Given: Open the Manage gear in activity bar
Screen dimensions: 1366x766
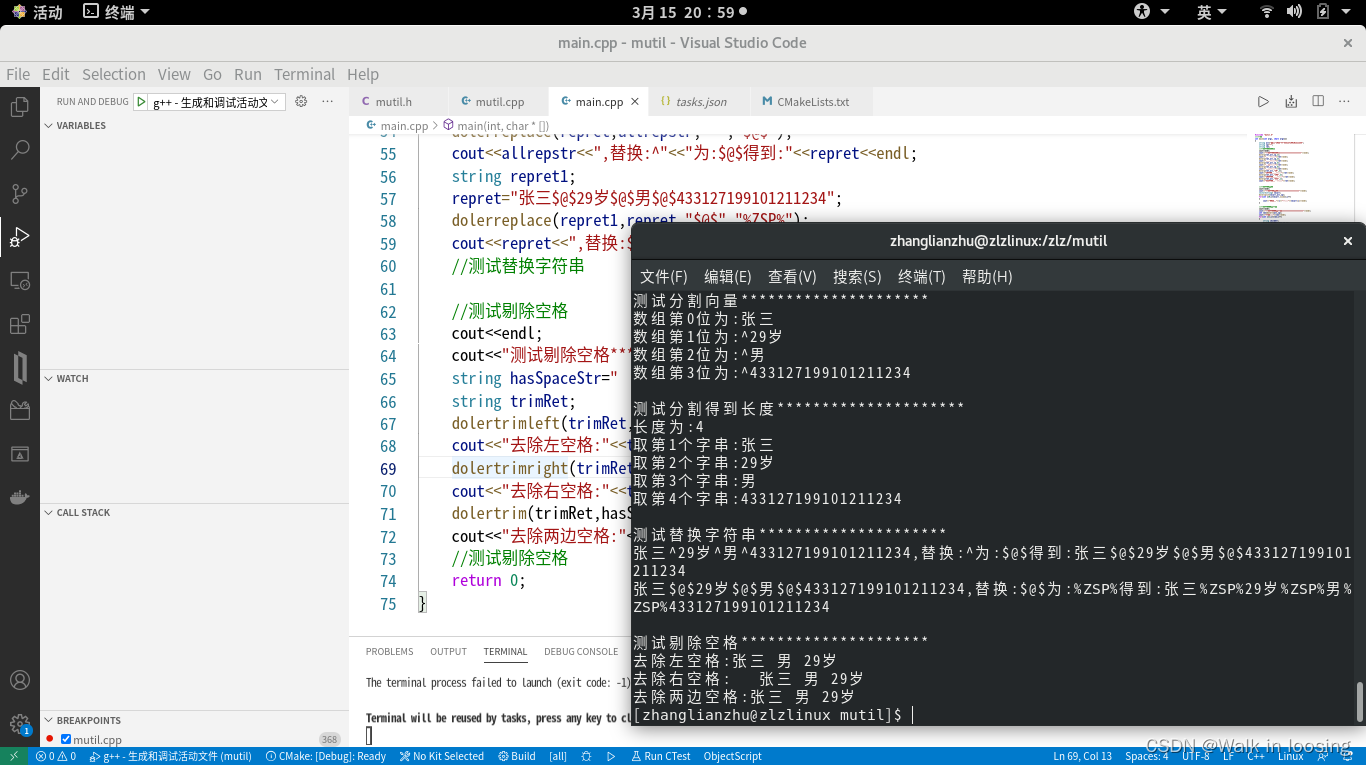Looking at the screenshot, I should coord(19,724).
